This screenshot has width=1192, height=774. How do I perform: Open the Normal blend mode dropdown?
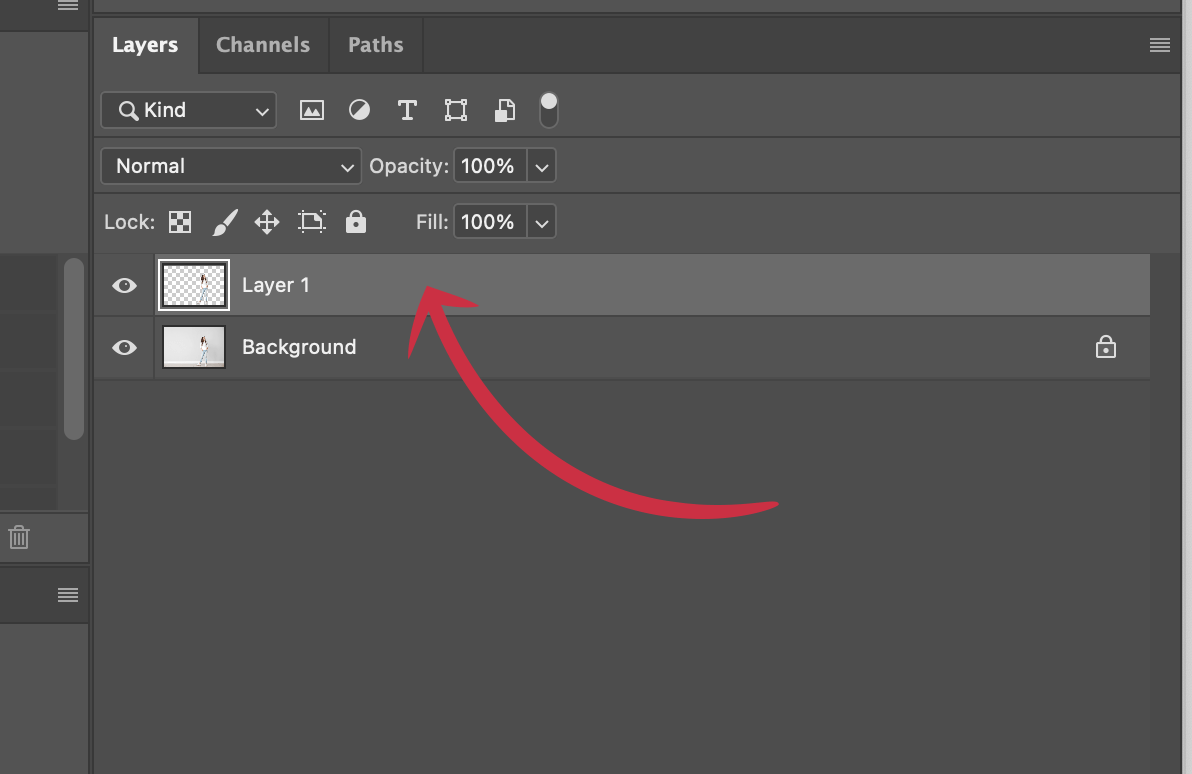coord(231,167)
